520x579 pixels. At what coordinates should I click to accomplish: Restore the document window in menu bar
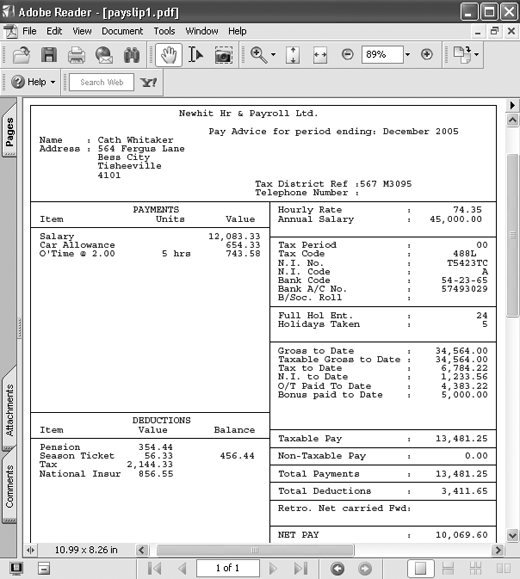click(495, 31)
